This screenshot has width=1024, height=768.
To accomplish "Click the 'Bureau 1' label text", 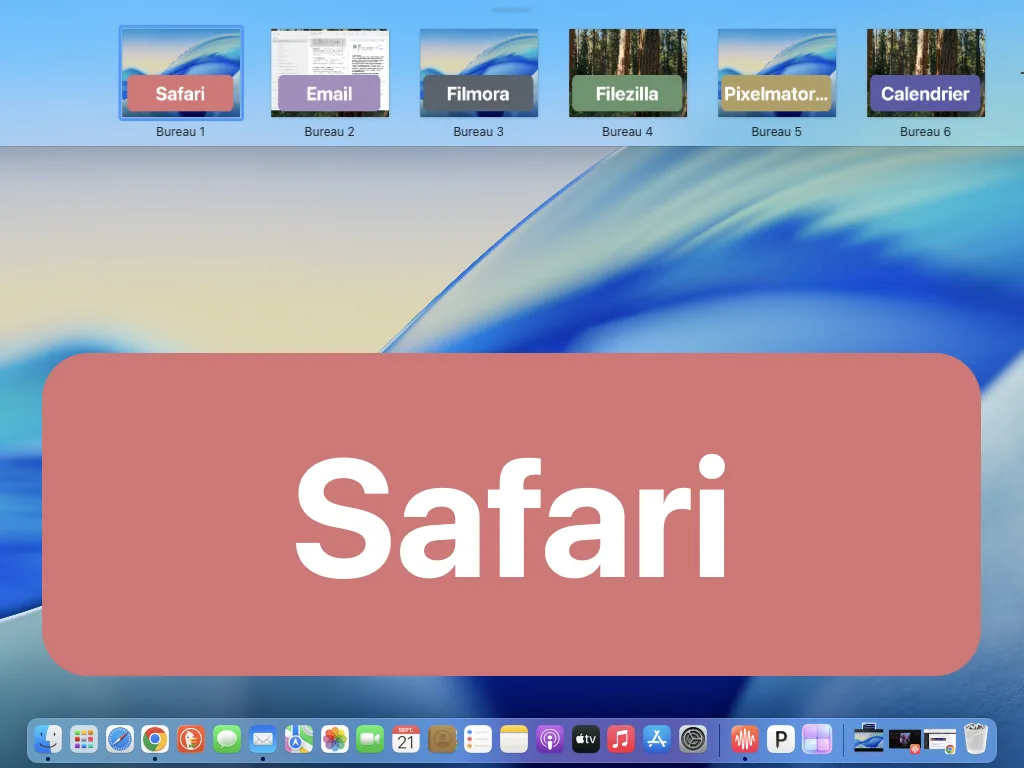I will pos(181,132).
